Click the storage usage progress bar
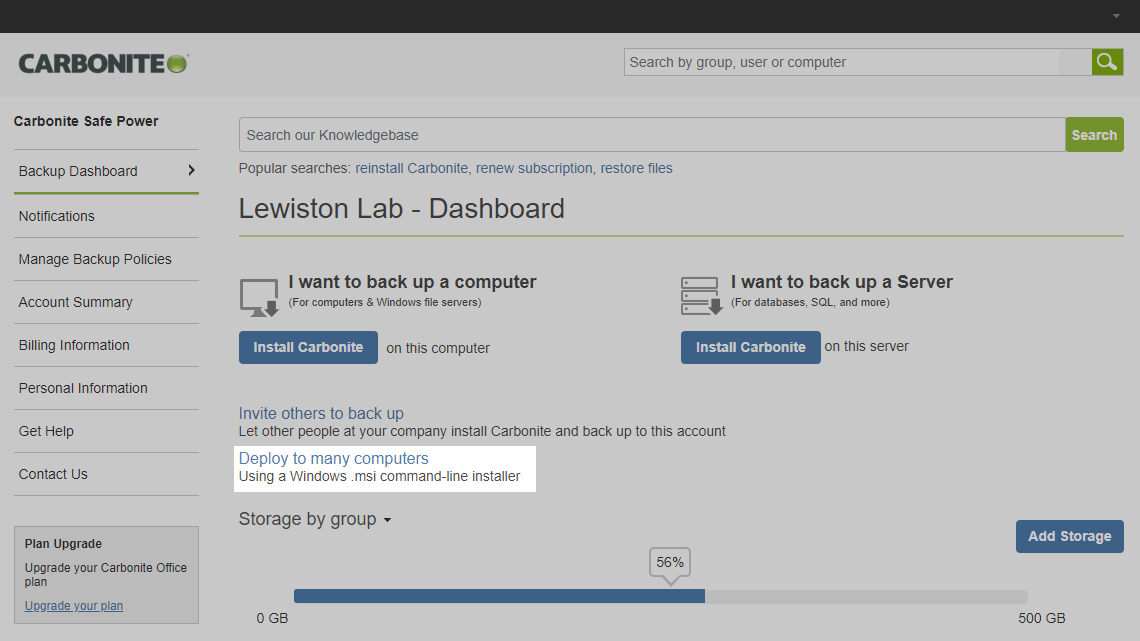This screenshot has width=1140, height=641. [x=660, y=596]
